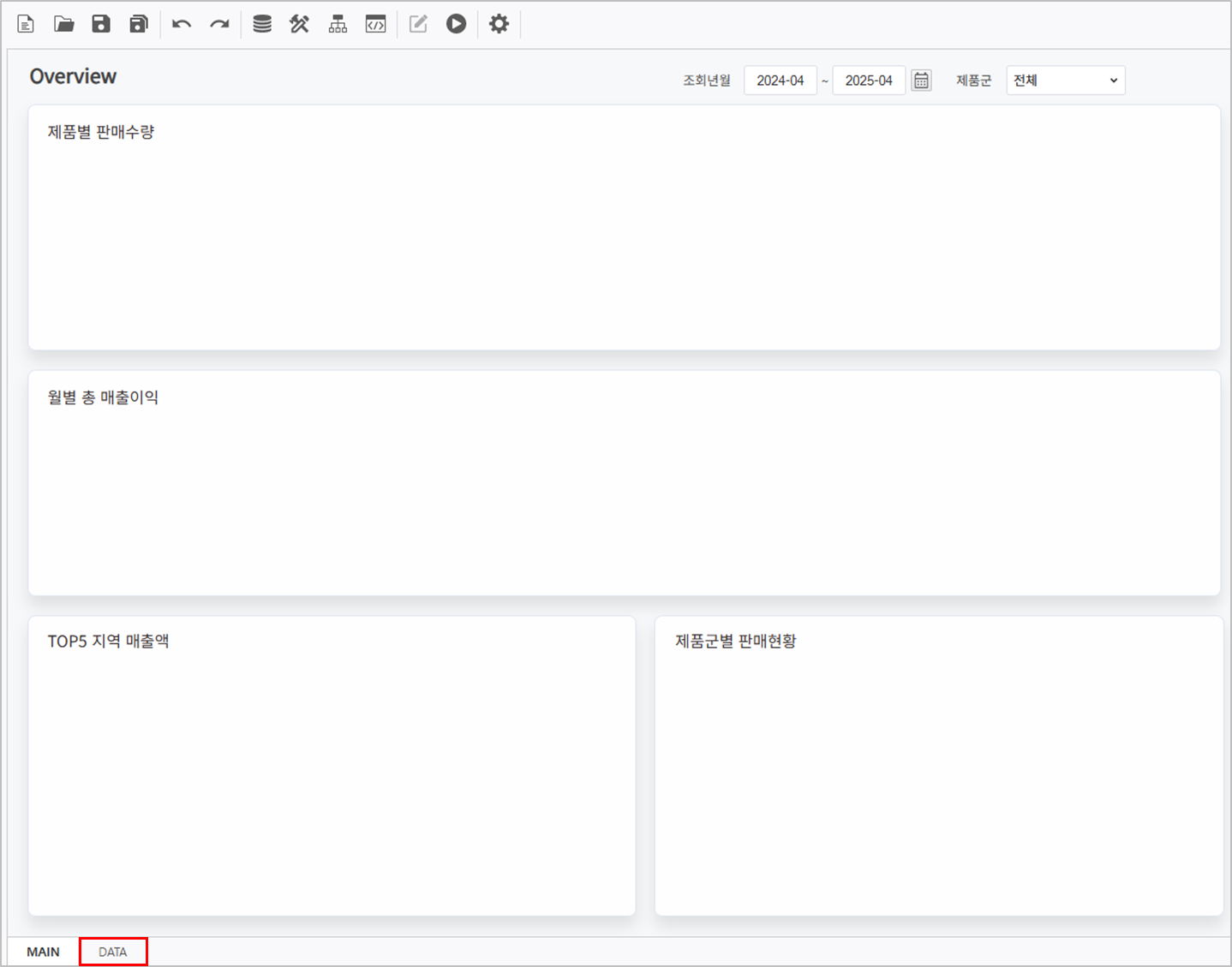This screenshot has width=1232, height=967.
Task: Open the code view window icon
Action: click(x=375, y=24)
